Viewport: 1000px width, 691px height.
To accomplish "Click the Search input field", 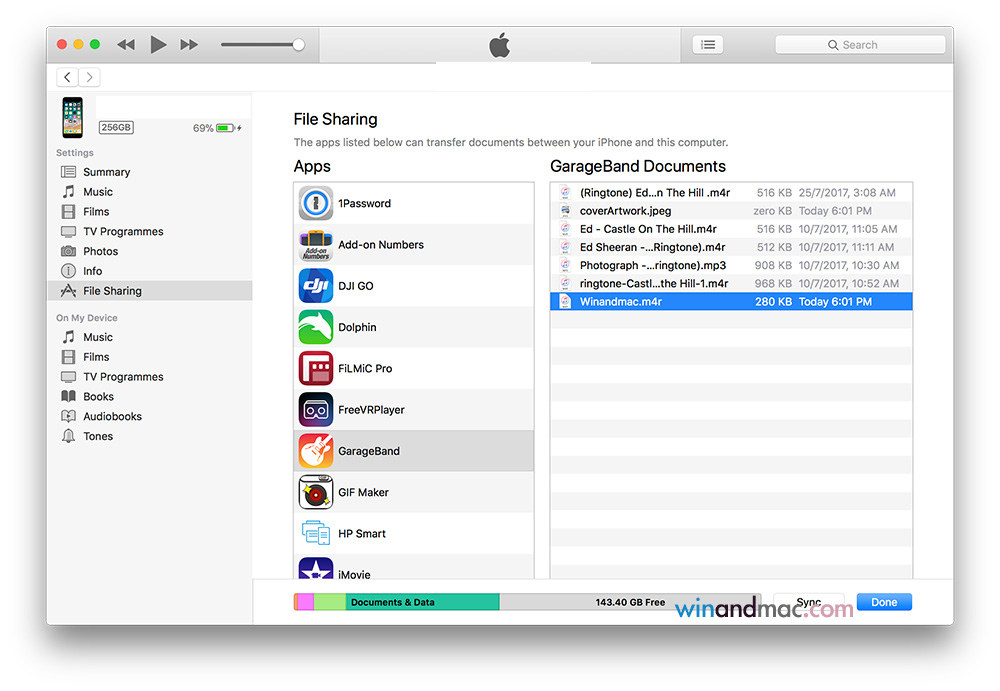I will tap(860, 45).
